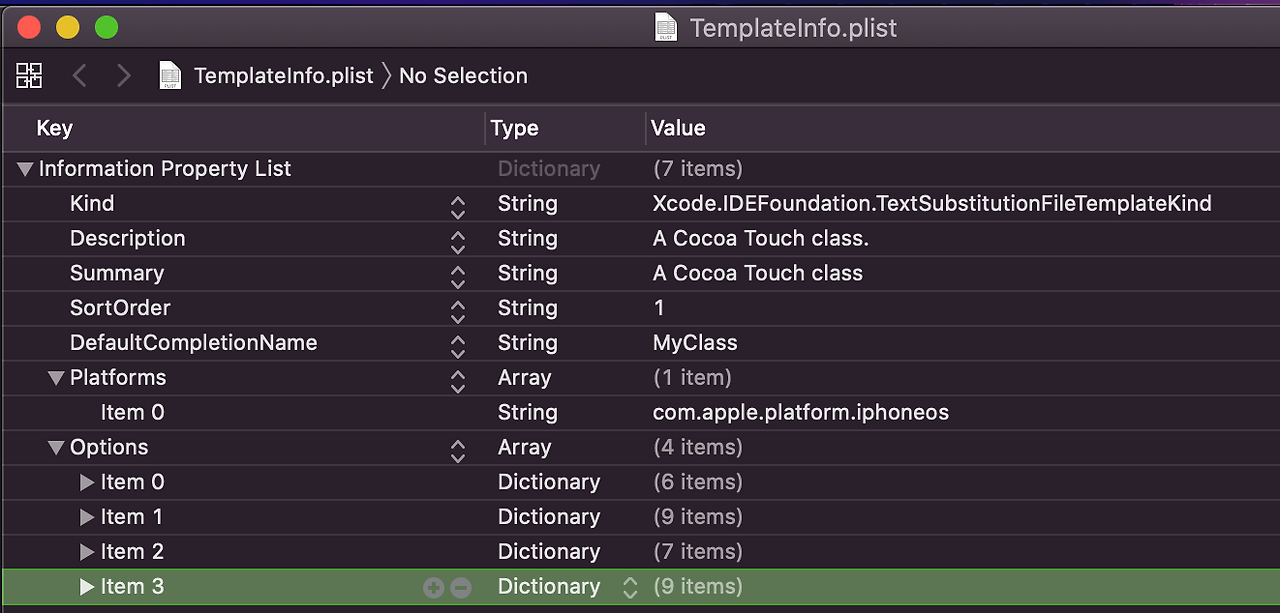Select the Kind key
Viewport: 1280px width, 613px height.
coord(92,204)
